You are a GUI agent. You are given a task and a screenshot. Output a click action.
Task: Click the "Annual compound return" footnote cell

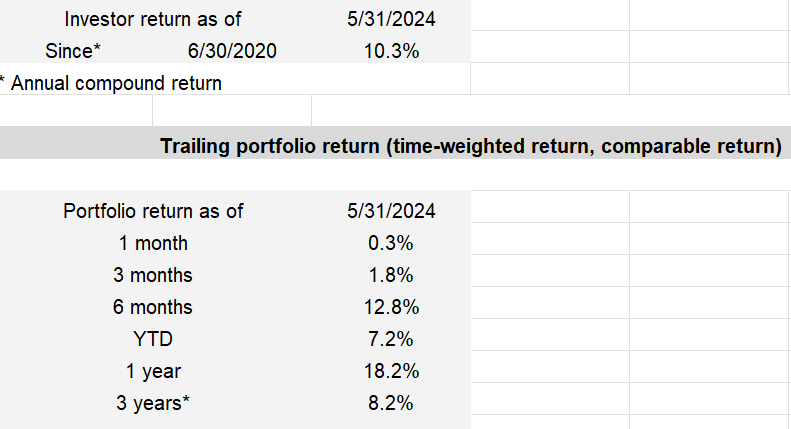[115, 82]
